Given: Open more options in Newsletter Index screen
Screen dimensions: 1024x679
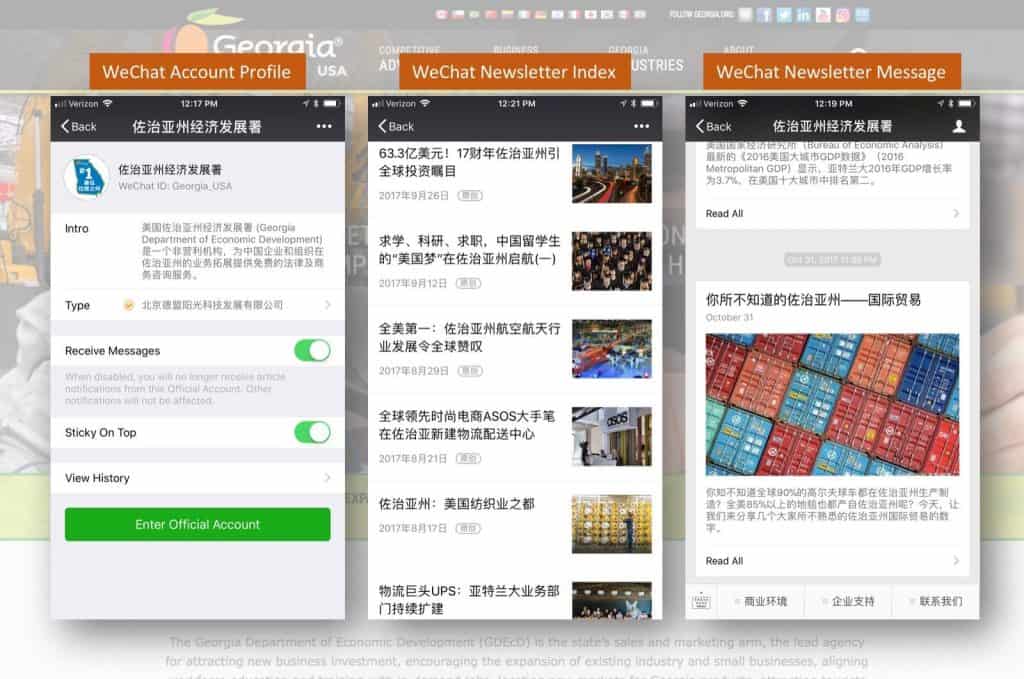Looking at the screenshot, I should (x=641, y=127).
